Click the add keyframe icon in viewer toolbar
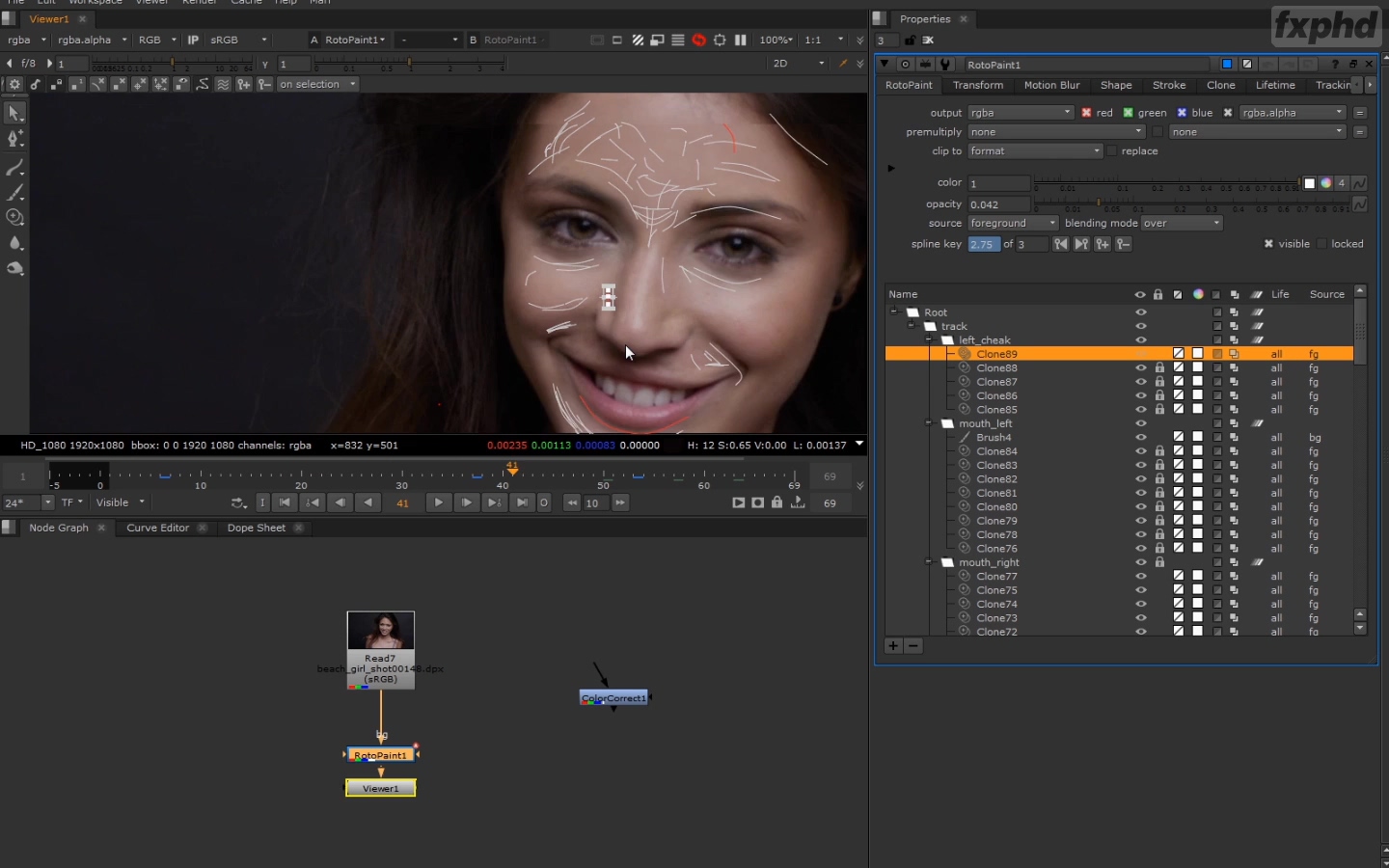Screen dimensions: 1389x868 [x=244, y=85]
